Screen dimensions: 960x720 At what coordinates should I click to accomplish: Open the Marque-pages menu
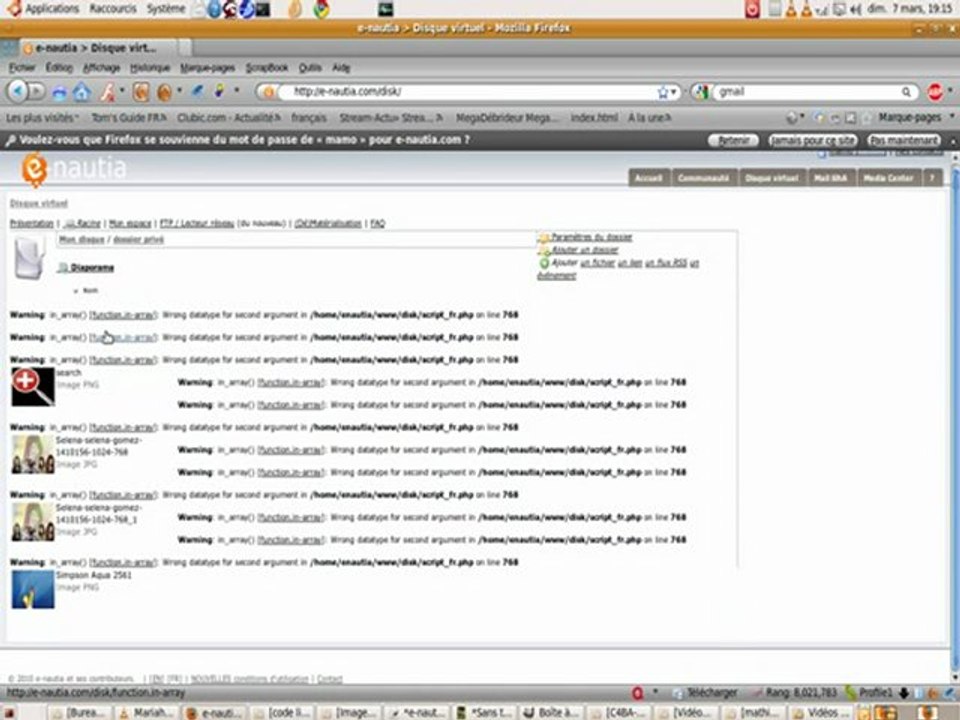[x=208, y=68]
